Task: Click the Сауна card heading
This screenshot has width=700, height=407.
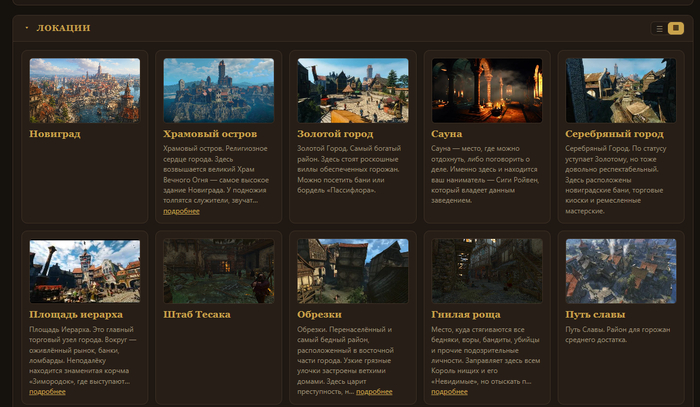Action: point(446,134)
